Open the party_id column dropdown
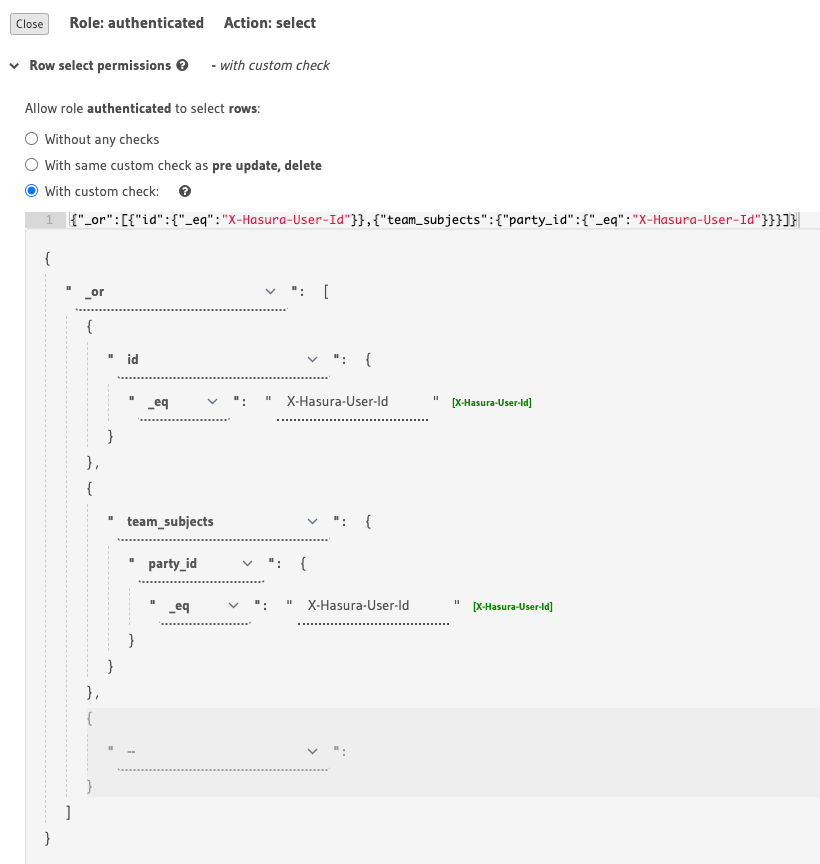The width and height of the screenshot is (820, 864). point(201,564)
